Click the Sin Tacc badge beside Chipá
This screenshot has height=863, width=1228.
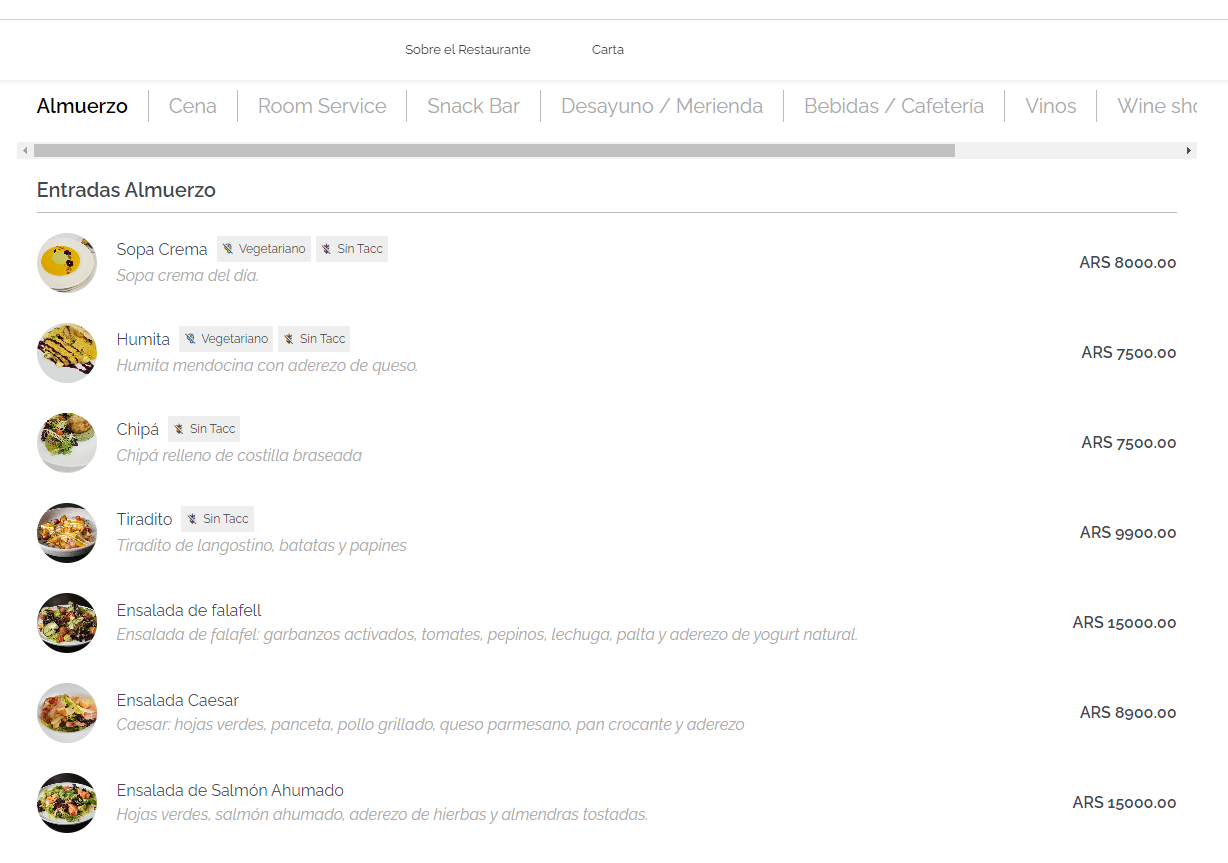[204, 429]
